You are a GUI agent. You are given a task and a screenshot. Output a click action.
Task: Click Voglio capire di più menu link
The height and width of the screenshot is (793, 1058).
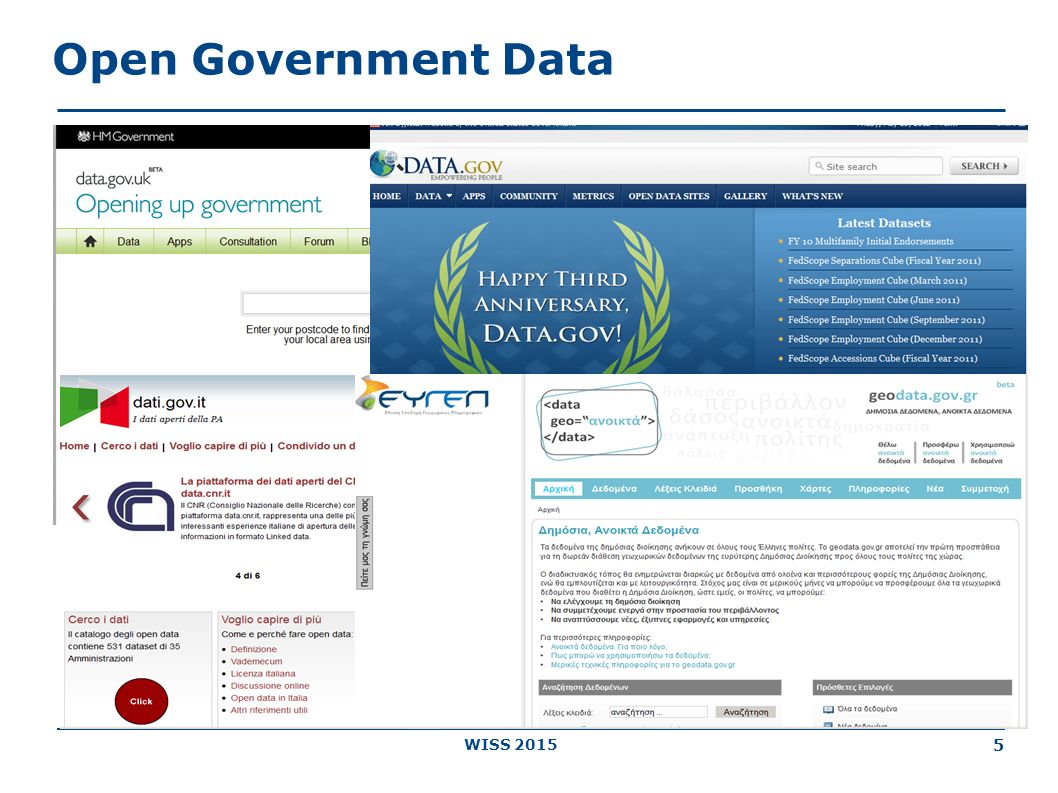click(x=218, y=446)
